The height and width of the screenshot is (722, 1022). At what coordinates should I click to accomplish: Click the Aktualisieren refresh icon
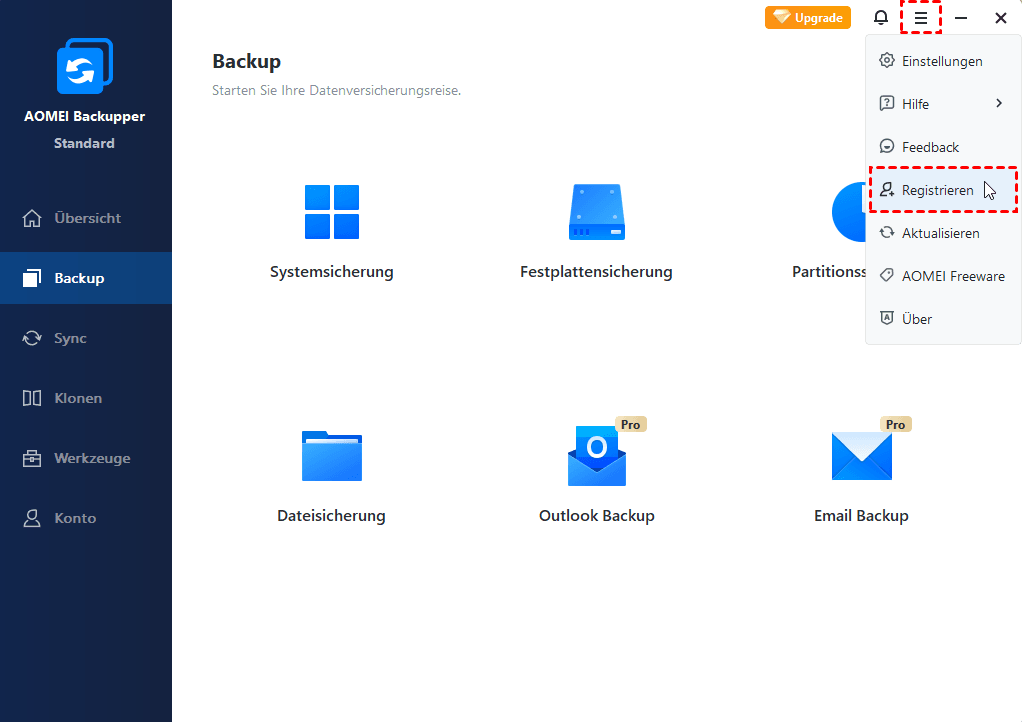point(886,233)
